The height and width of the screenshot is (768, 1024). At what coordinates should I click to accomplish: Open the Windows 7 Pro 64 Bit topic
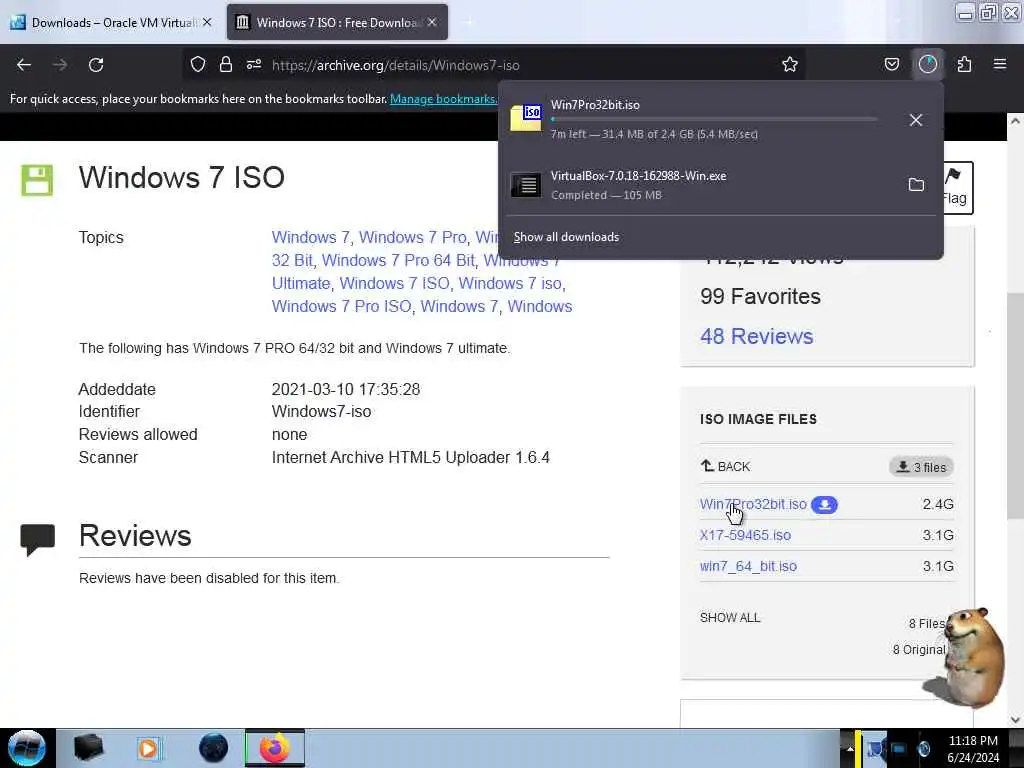tap(398, 260)
